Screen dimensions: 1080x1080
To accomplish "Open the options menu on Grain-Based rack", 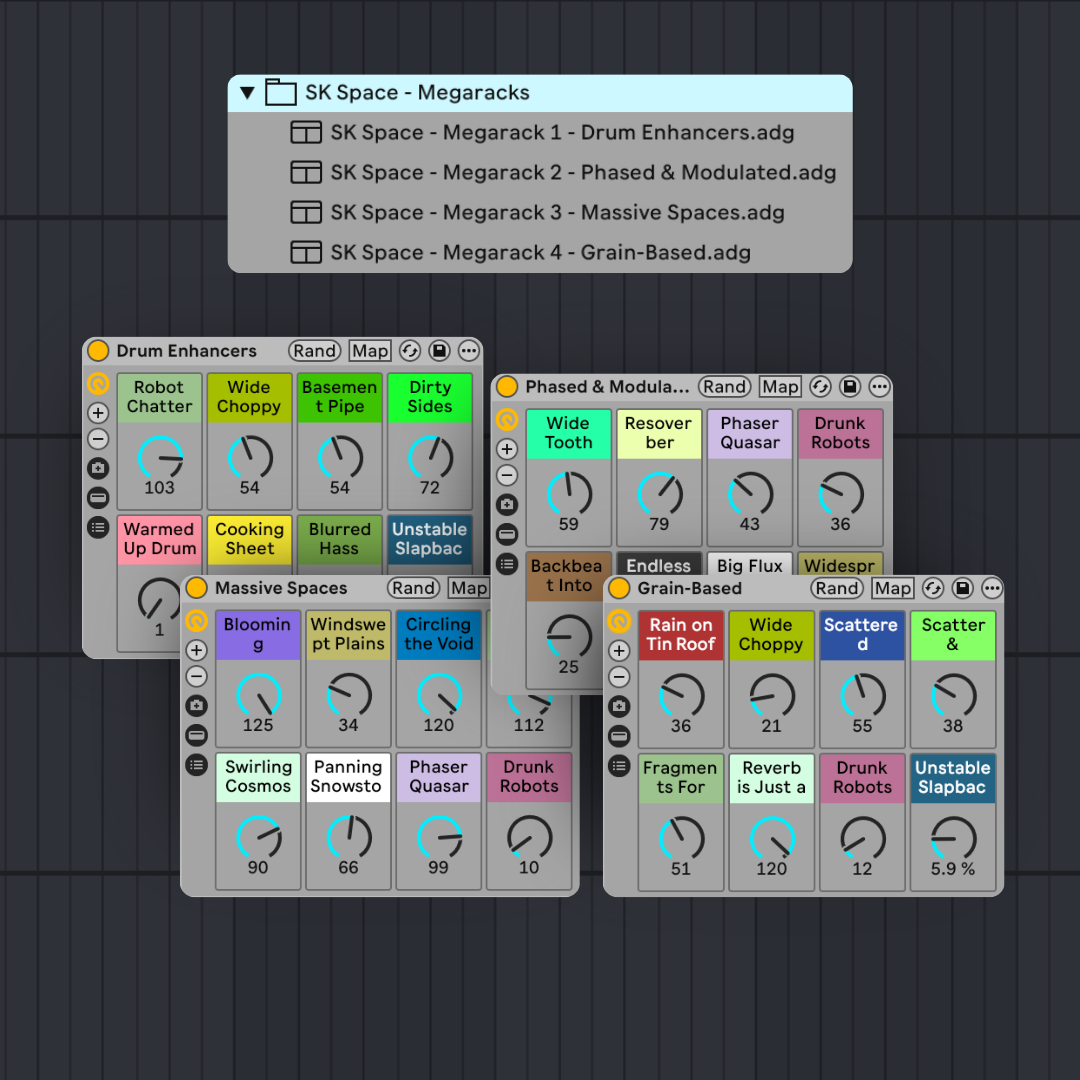I will tap(991, 588).
